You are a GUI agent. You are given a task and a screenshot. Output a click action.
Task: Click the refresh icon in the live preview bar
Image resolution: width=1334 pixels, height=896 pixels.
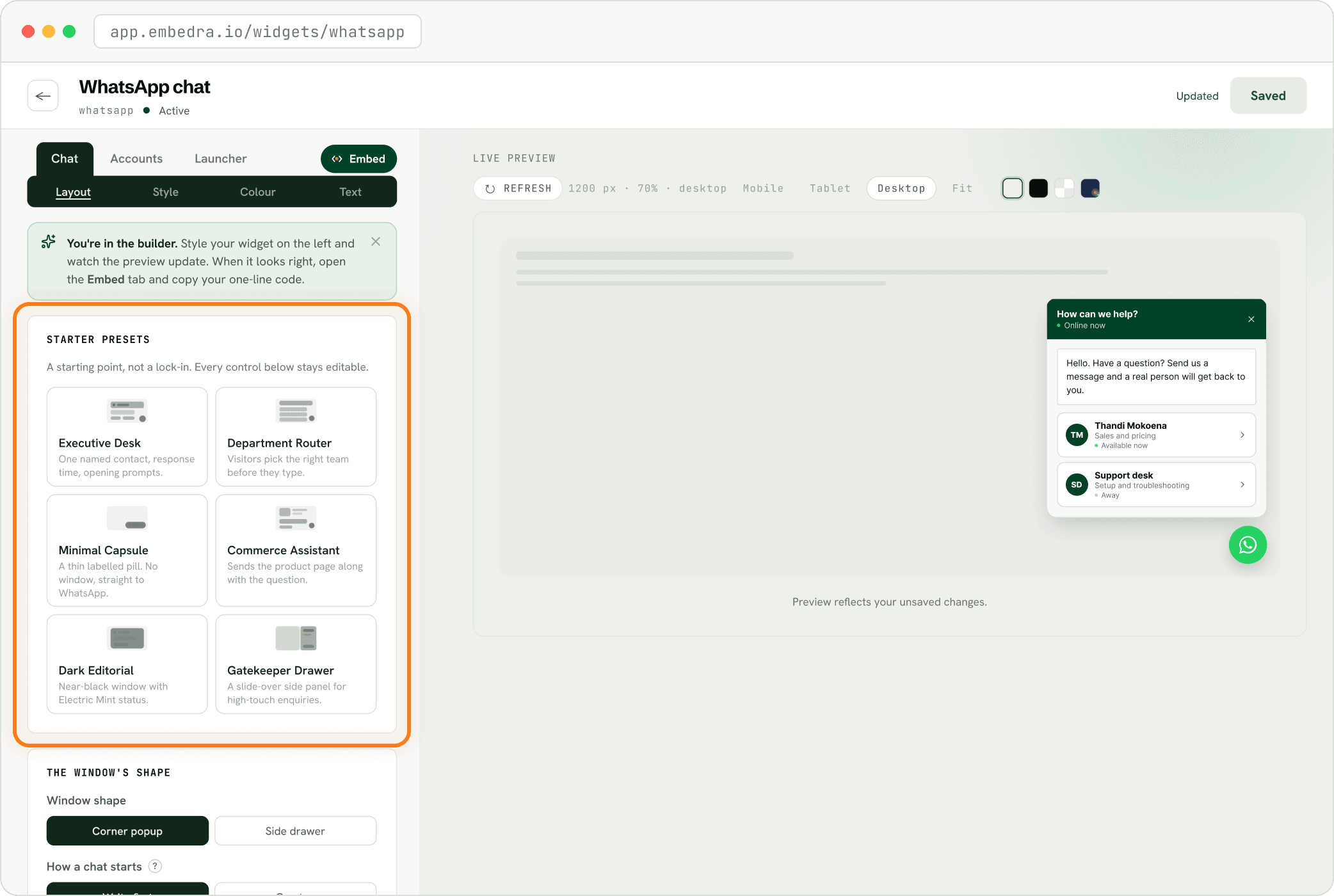point(490,189)
